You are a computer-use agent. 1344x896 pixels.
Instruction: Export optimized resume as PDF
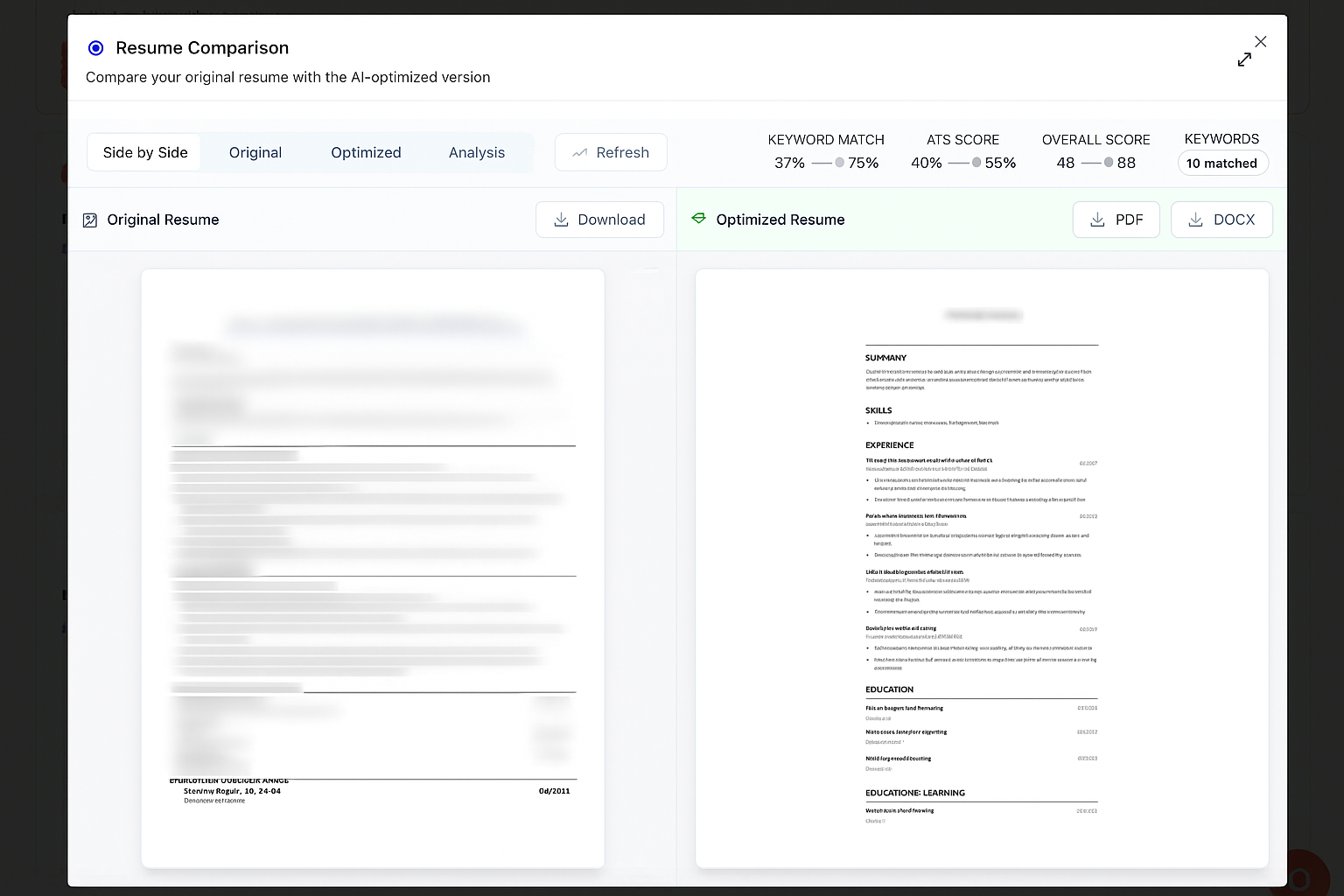(1116, 220)
